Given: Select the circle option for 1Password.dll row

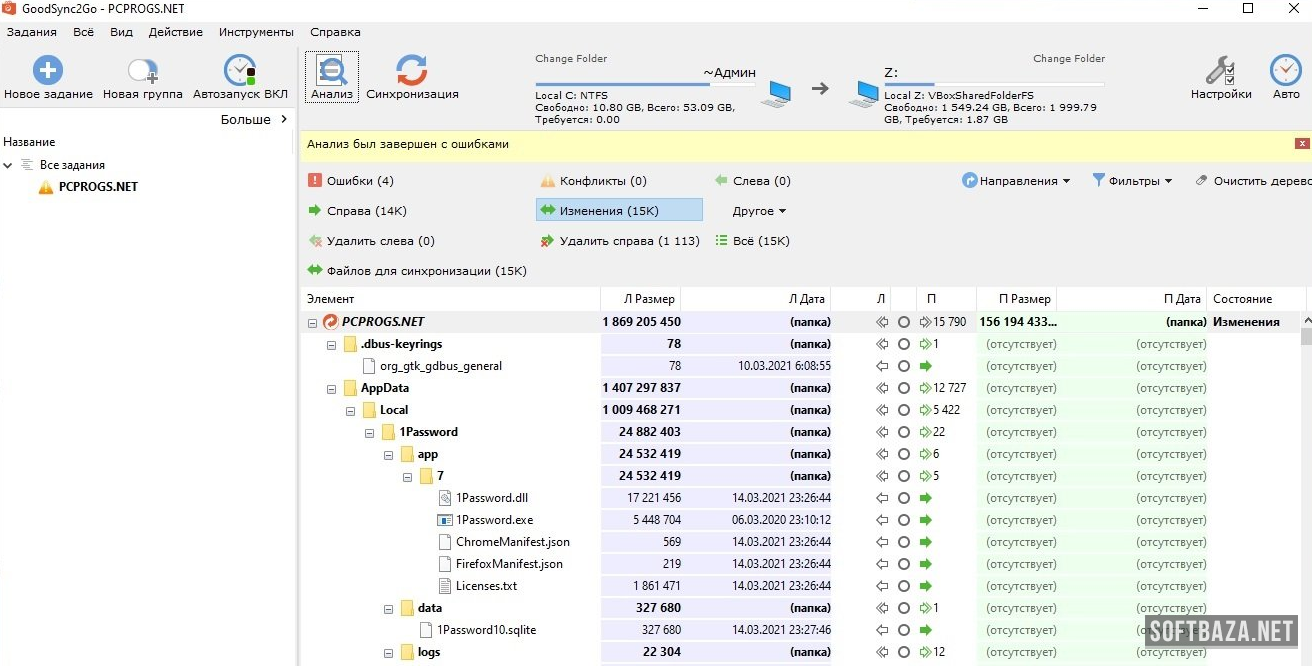Looking at the screenshot, I should (x=903, y=498).
